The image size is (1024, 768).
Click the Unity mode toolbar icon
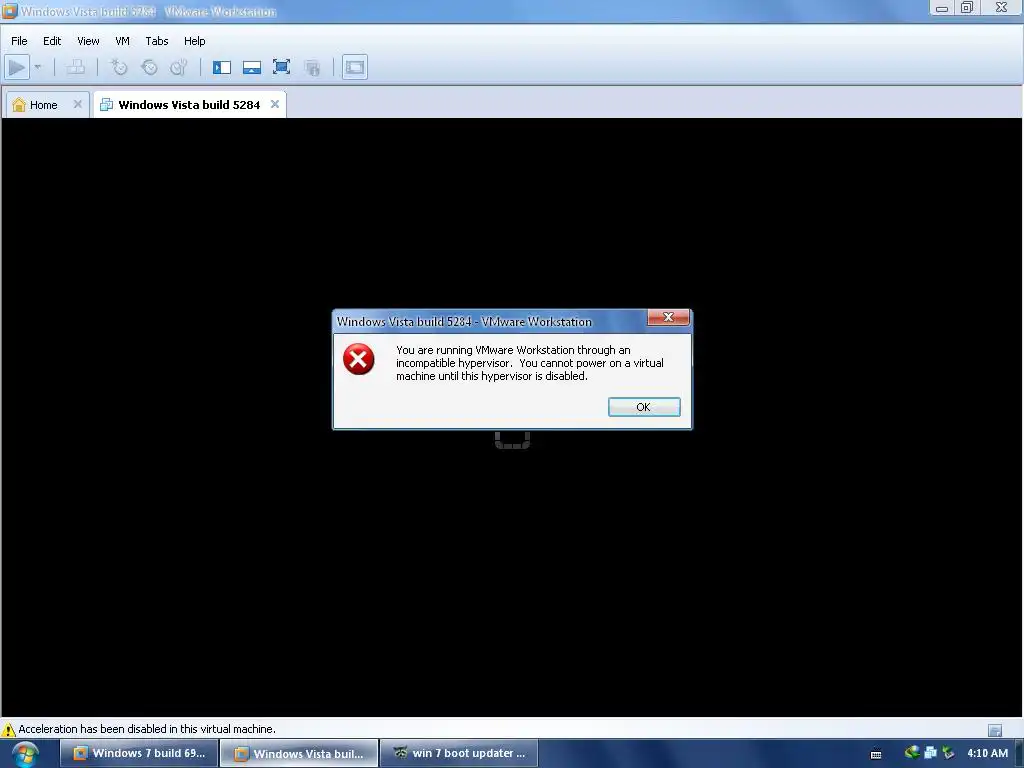pyautogui.click(x=312, y=67)
